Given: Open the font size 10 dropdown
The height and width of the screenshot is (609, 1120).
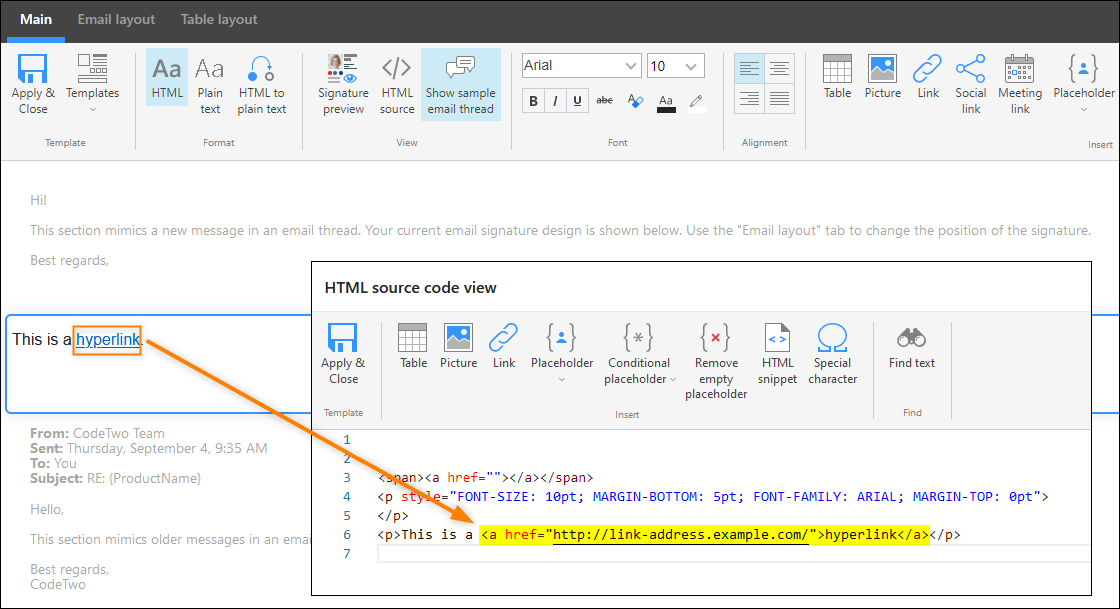Looking at the screenshot, I should pyautogui.click(x=675, y=64).
